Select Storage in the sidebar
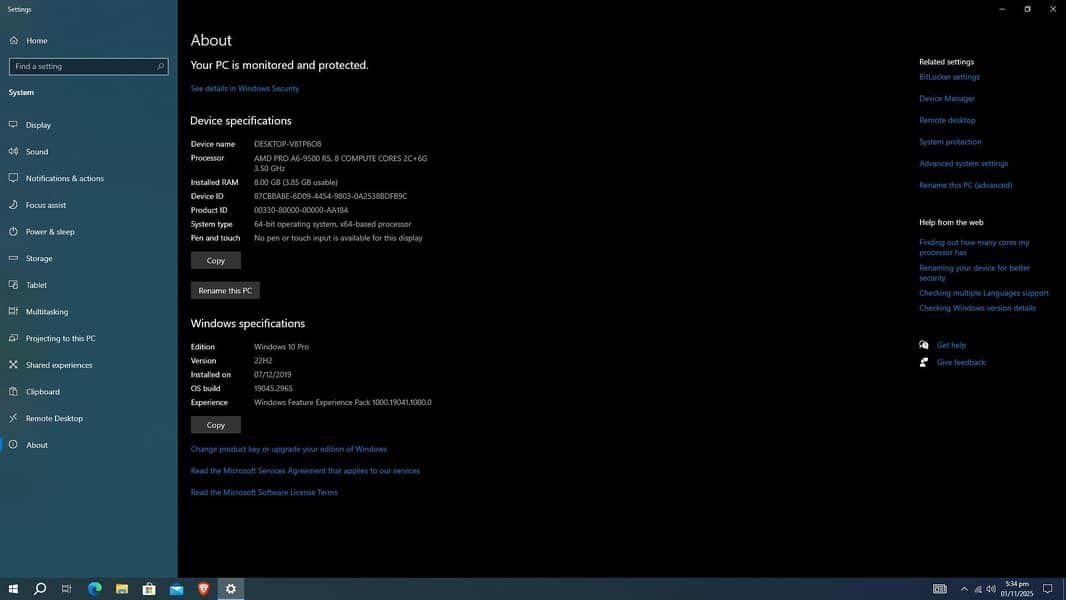Viewport: 1066px width, 600px height. (x=39, y=258)
